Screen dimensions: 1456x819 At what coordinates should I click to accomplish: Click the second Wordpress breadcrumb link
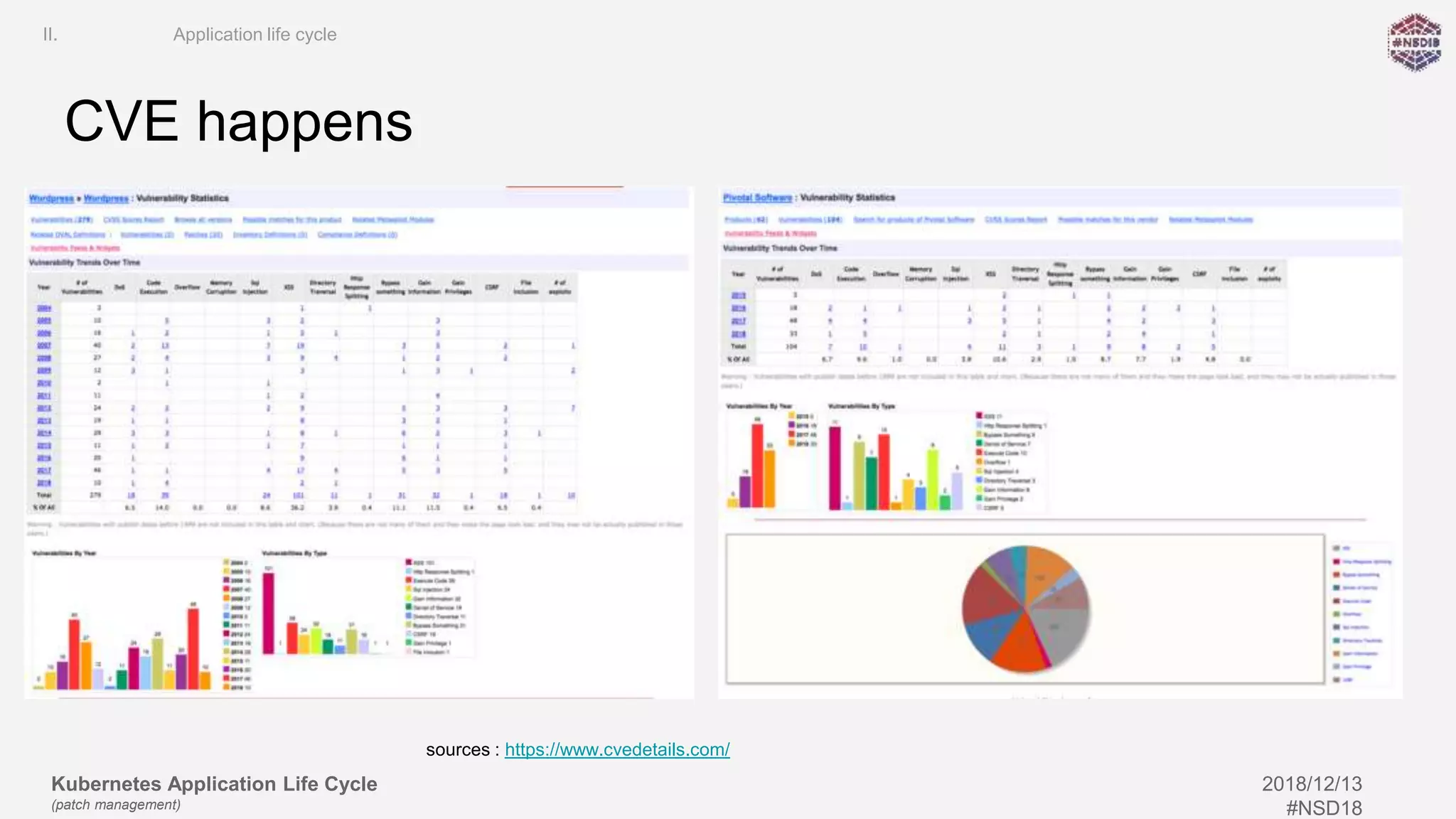(106, 198)
